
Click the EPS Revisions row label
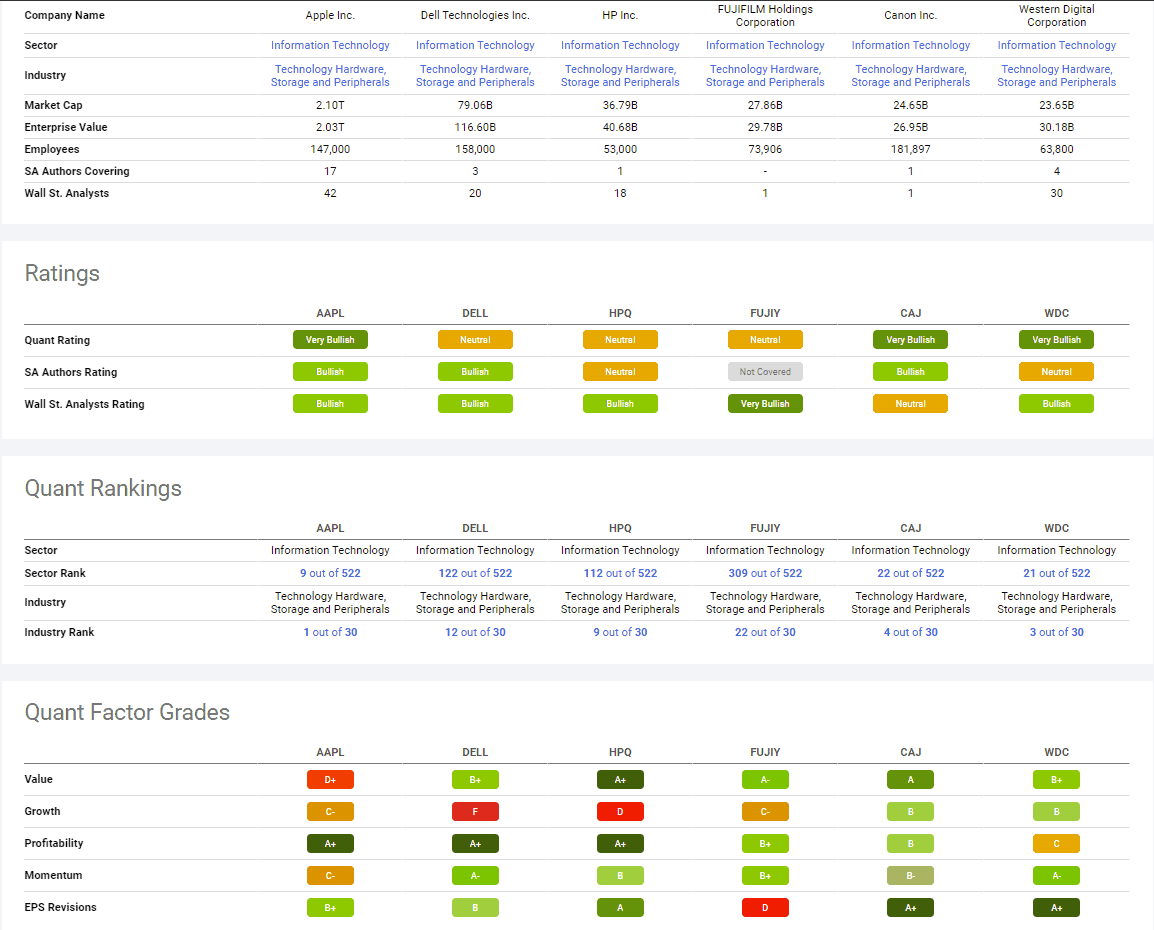click(60, 907)
